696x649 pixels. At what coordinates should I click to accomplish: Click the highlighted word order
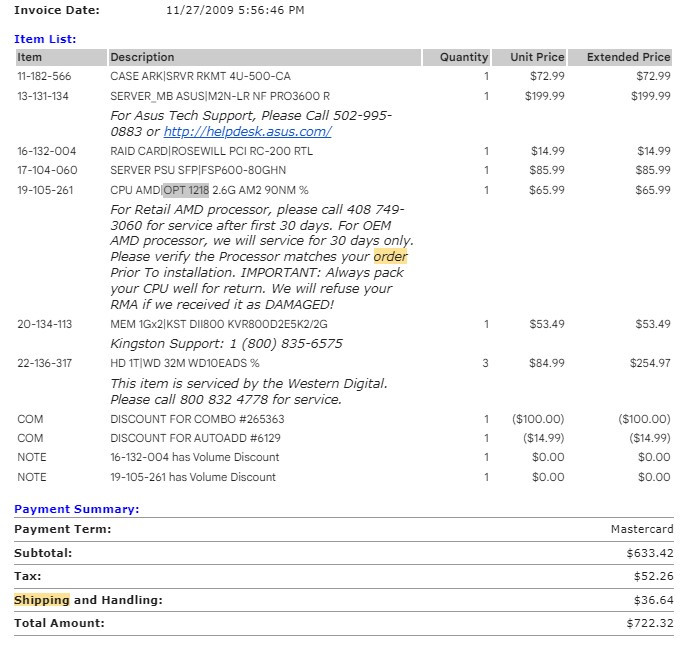390,257
